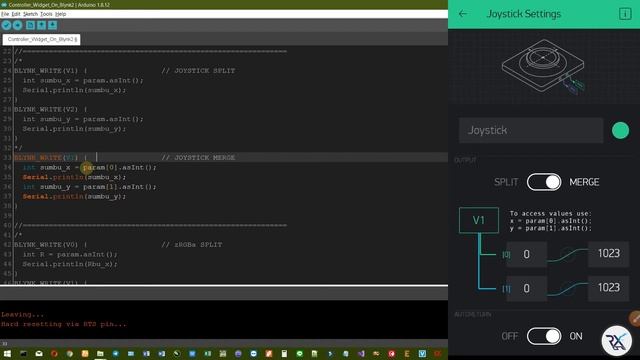The image size is (640, 360).
Task: Click the '// JOYSTICK MERGE' comment
Action: click(198, 158)
